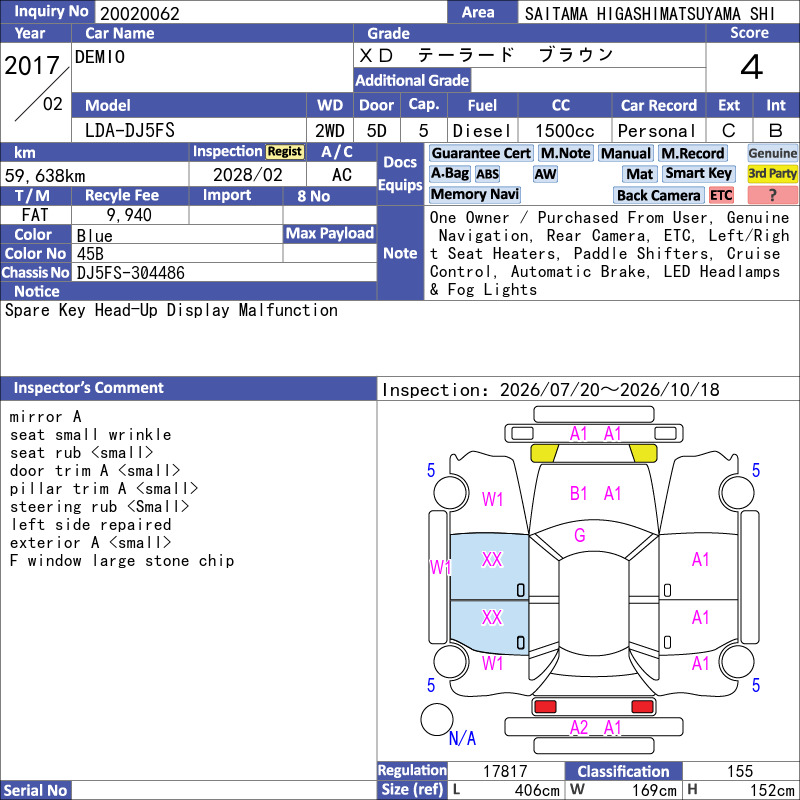
Task: Select the AW equipment badge
Action: click(x=545, y=174)
